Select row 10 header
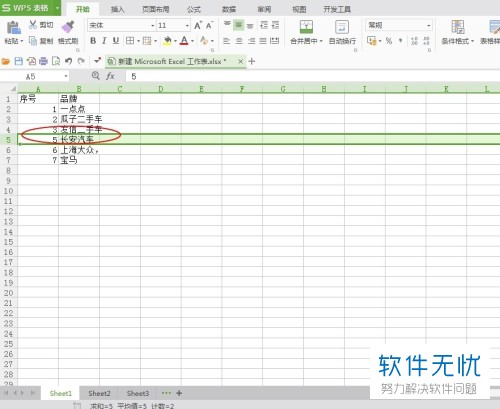Viewport: 500px width, 409px height. click(8, 191)
